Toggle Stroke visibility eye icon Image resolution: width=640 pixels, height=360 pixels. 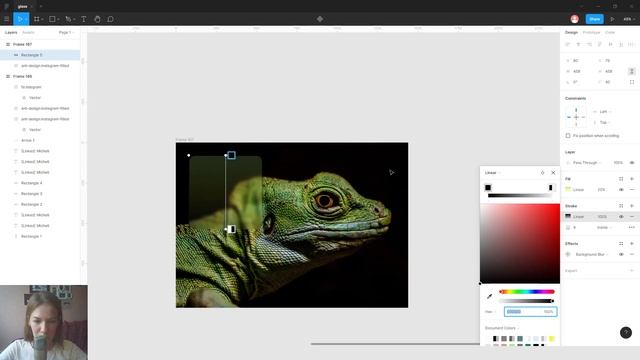pos(621,216)
